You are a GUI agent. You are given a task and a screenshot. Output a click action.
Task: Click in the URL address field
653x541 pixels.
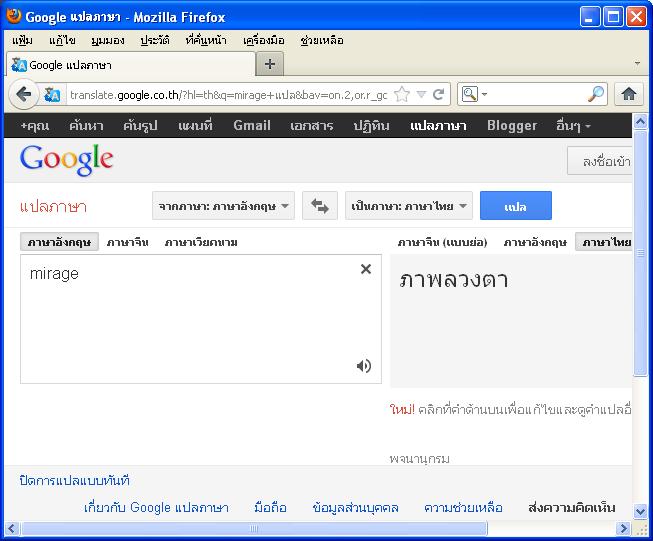[x=228, y=95]
